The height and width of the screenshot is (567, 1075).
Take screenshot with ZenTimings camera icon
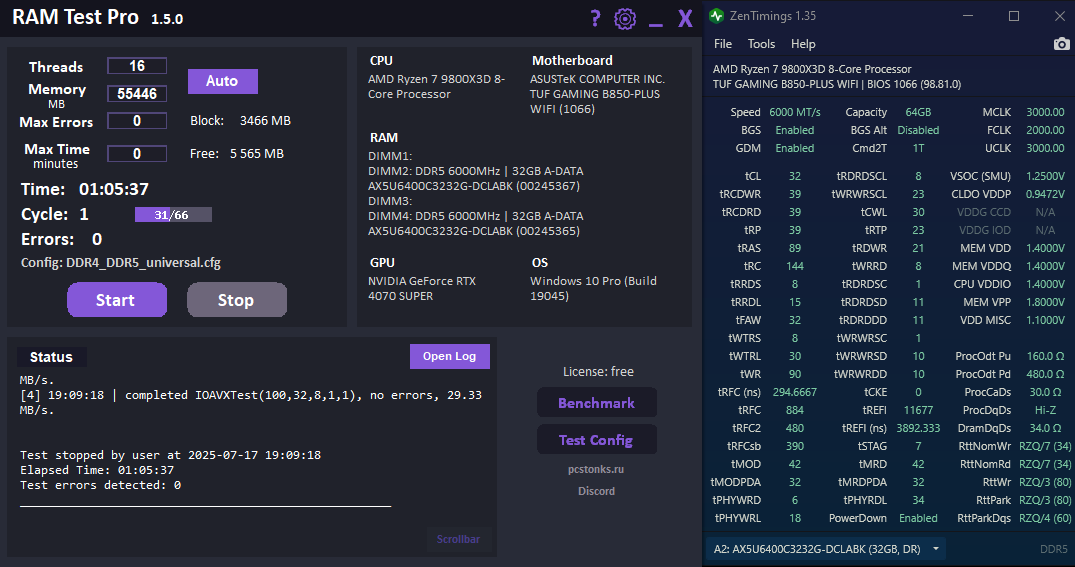click(1061, 44)
